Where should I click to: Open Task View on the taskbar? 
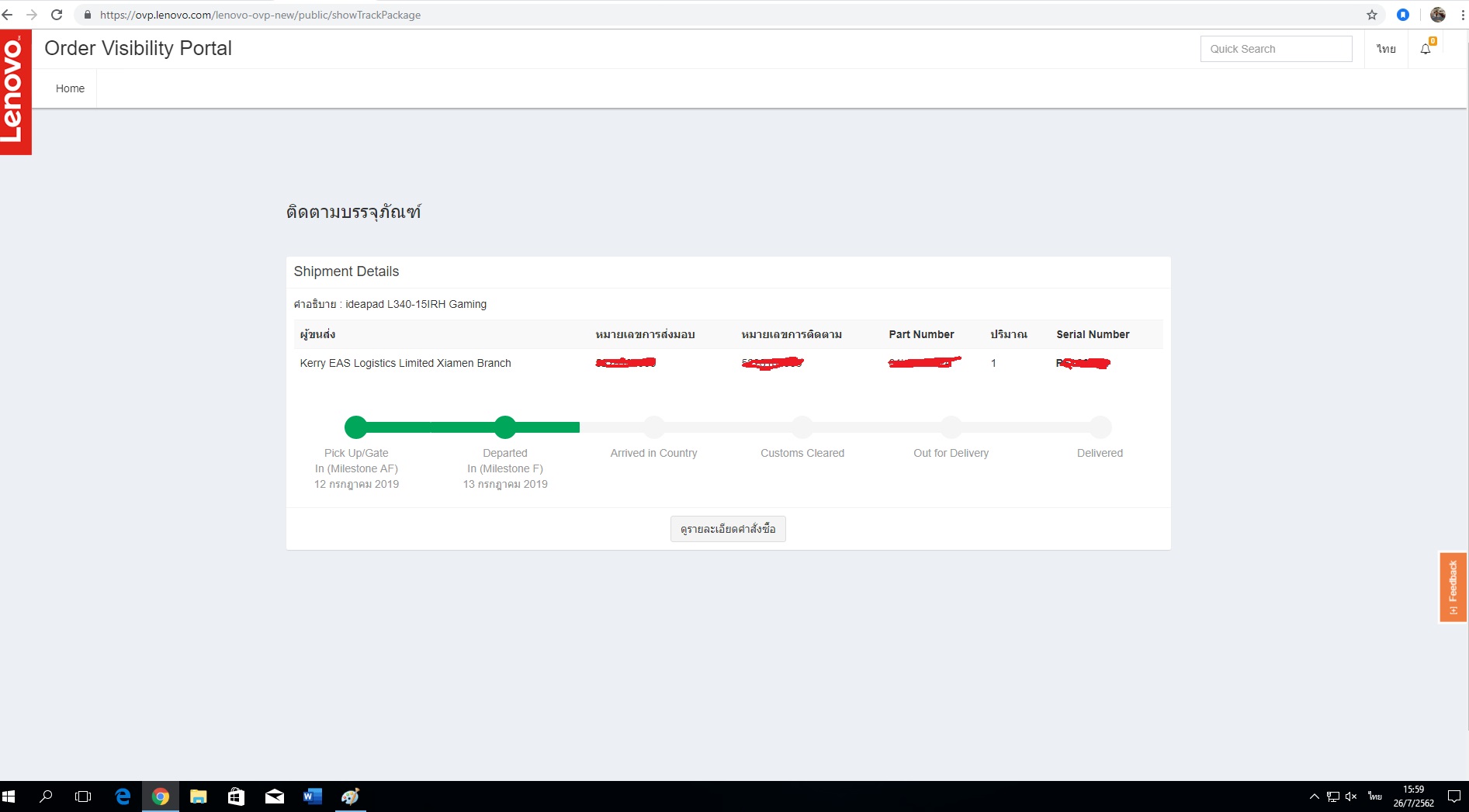click(x=83, y=796)
